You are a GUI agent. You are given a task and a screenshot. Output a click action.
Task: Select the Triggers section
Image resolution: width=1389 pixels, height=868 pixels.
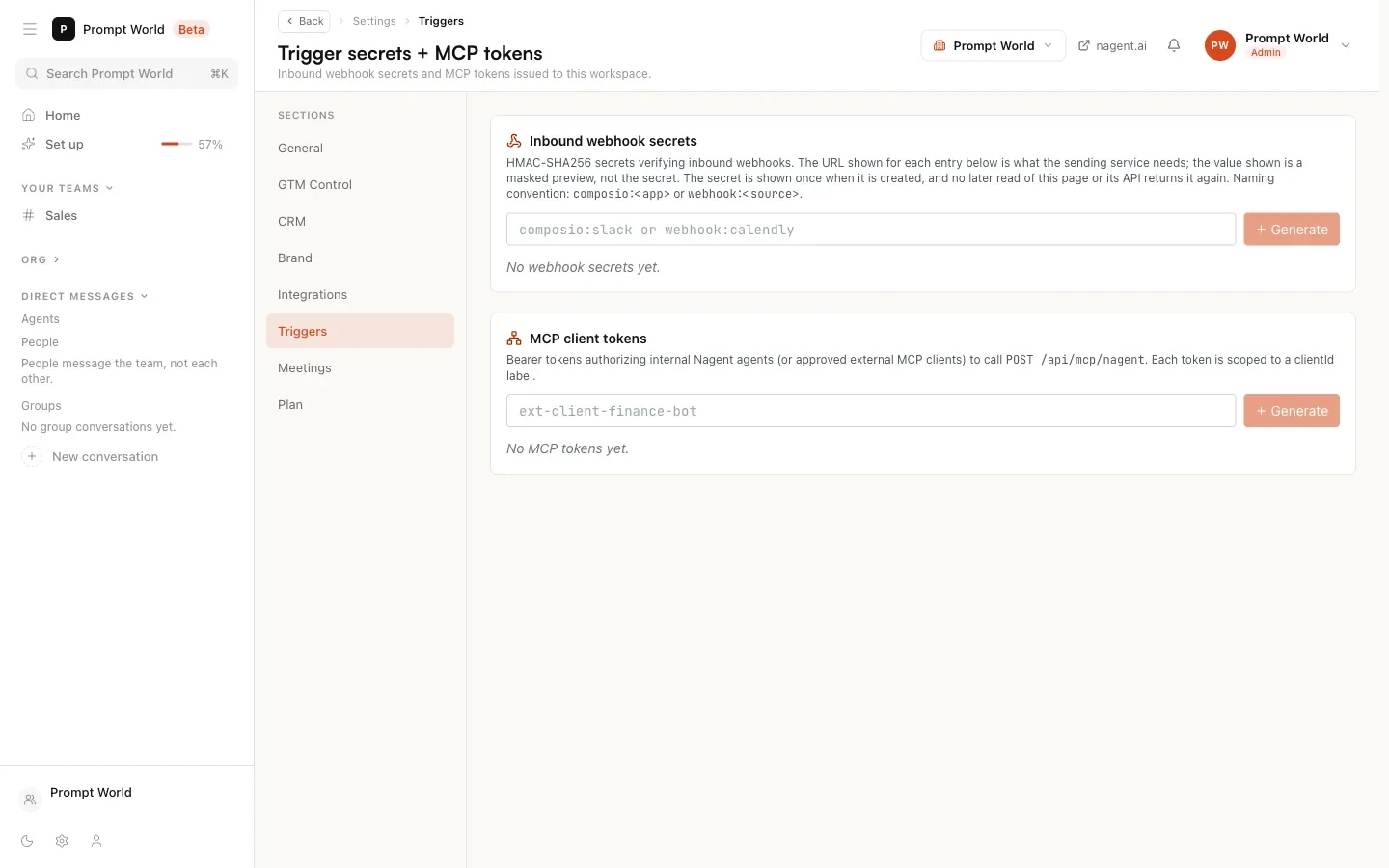pos(360,331)
